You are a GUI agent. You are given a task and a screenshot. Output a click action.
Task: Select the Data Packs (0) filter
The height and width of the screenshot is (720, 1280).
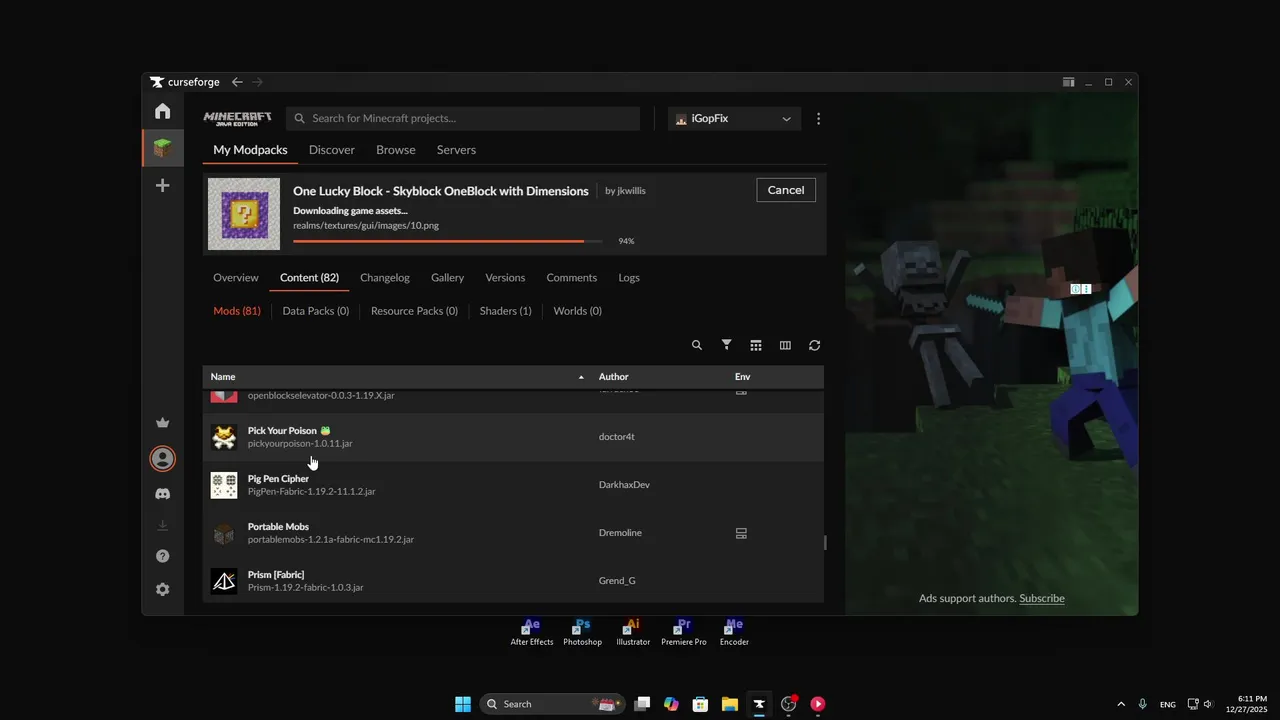click(316, 311)
